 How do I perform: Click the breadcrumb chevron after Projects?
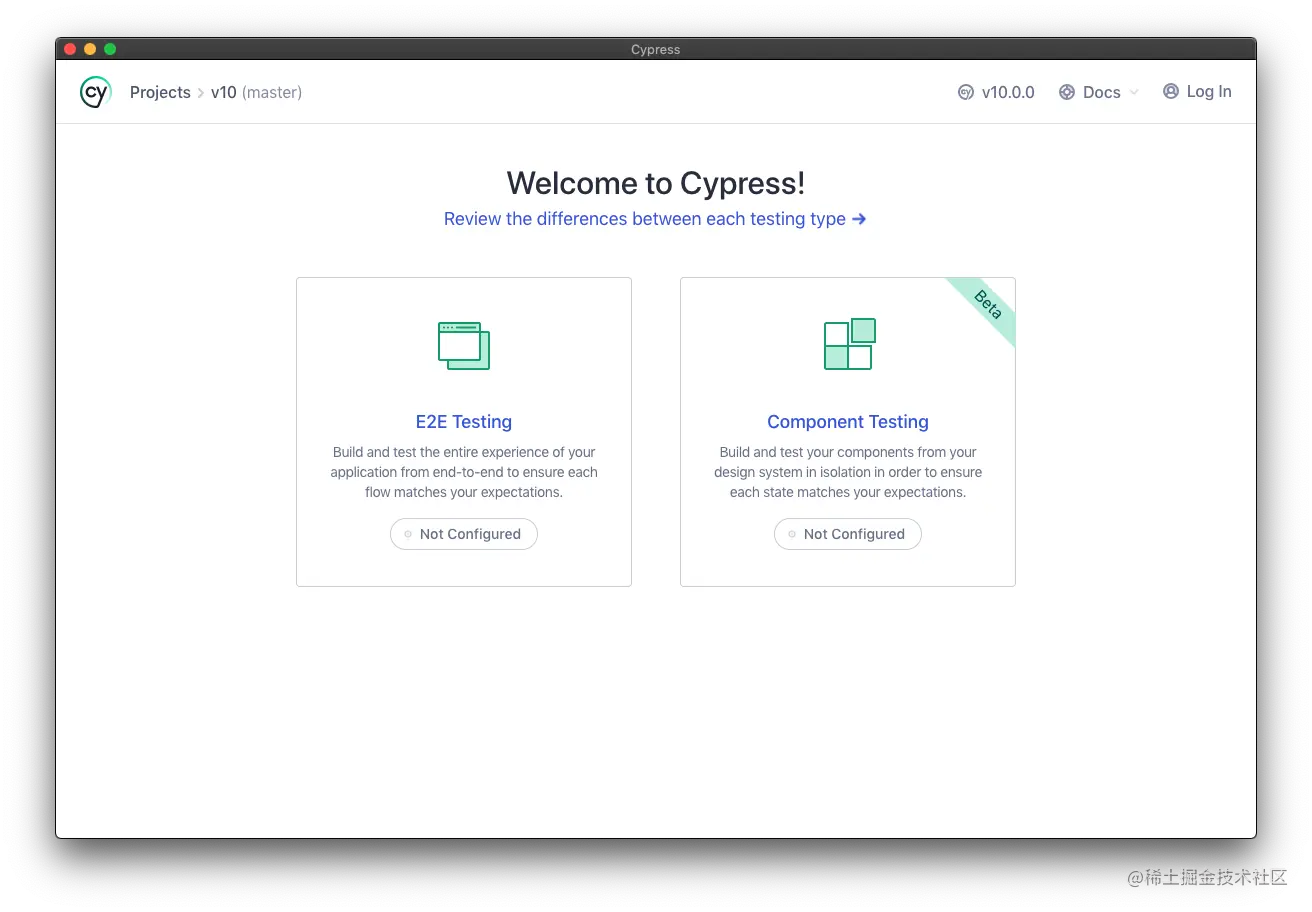coord(201,93)
